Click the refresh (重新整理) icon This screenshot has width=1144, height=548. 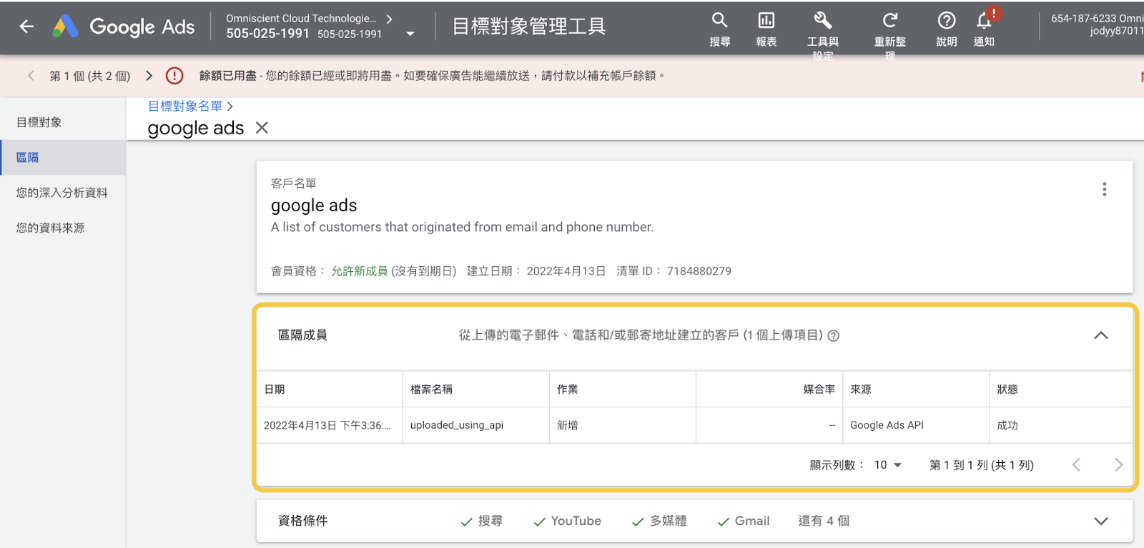pyautogui.click(x=890, y=21)
